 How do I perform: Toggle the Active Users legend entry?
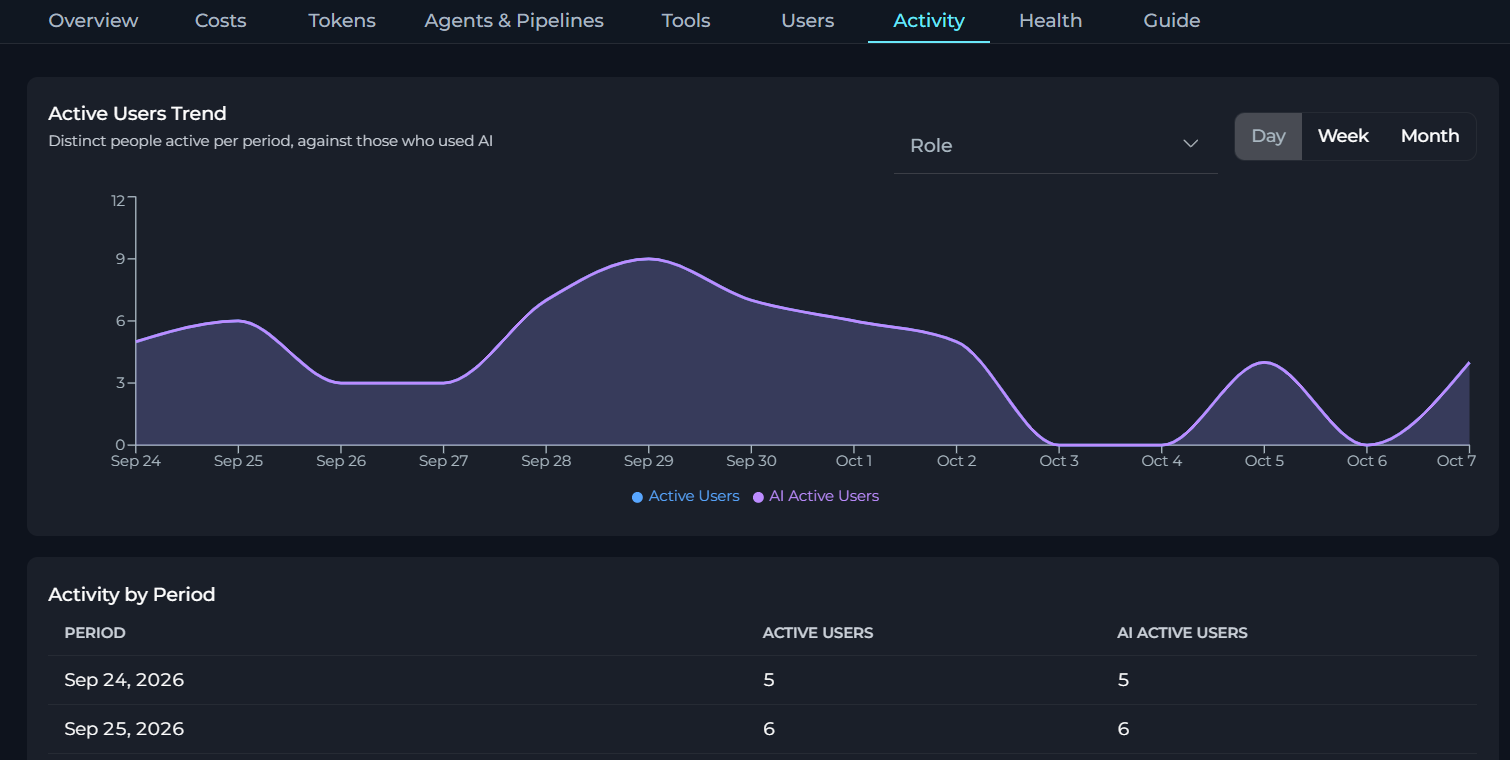tap(686, 496)
